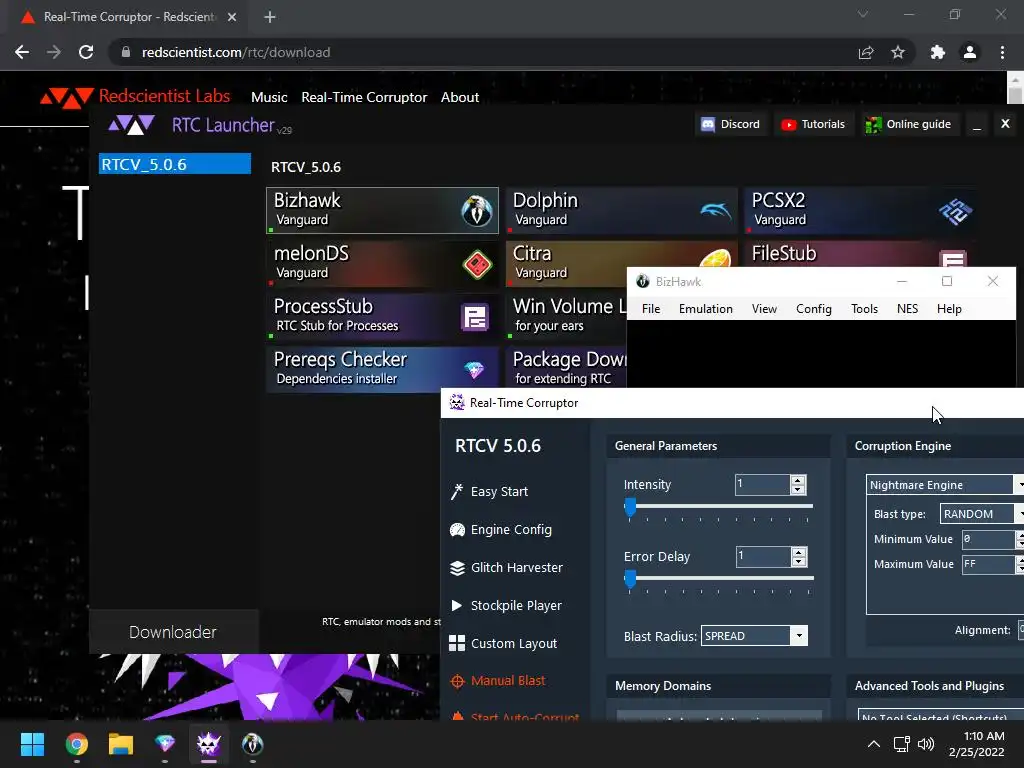The width and height of the screenshot is (1024, 768).
Task: Open BizHawk Help menu
Action: click(x=949, y=309)
